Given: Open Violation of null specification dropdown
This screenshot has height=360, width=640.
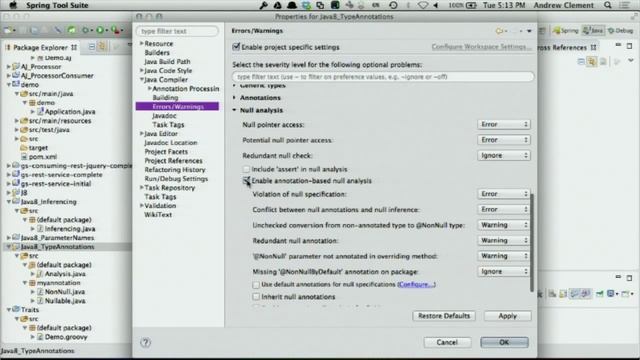Looking at the screenshot, I should (x=504, y=193).
